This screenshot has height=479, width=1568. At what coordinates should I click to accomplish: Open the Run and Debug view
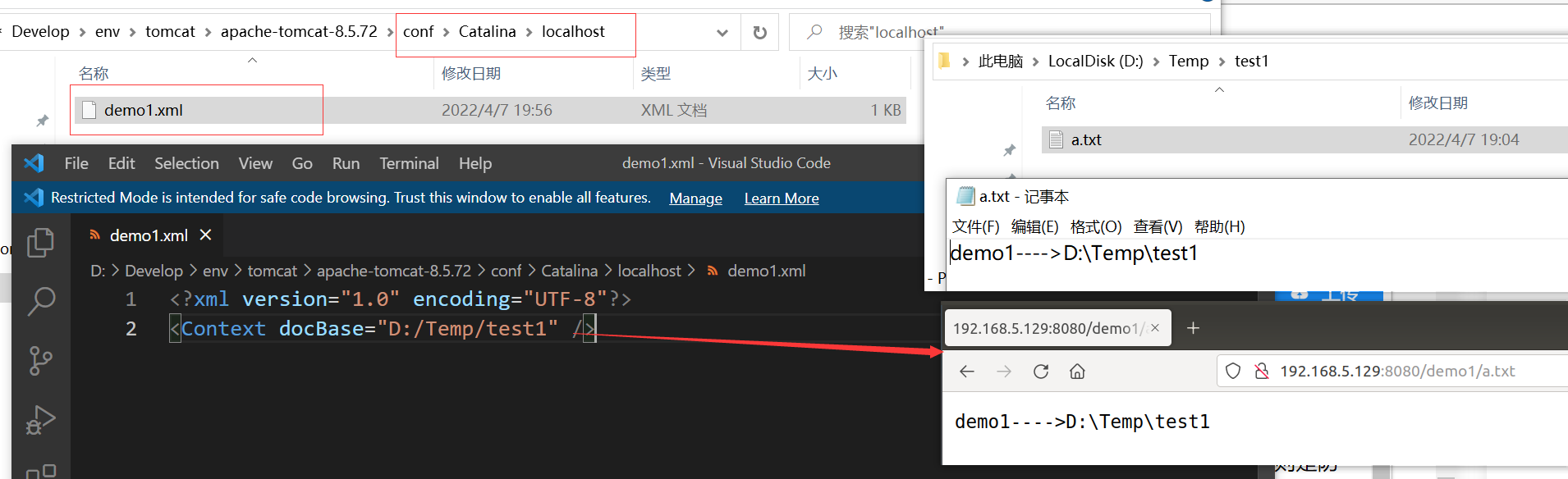(40, 419)
